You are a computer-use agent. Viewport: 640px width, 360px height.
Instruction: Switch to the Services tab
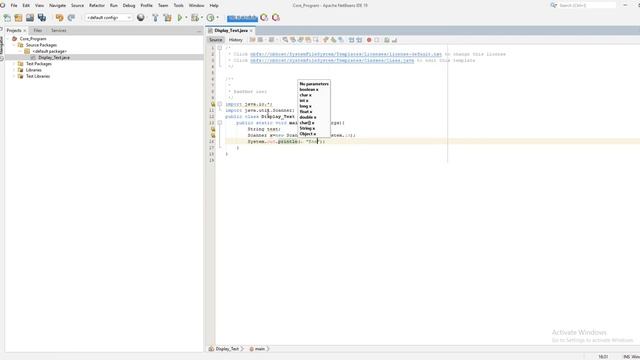click(x=58, y=31)
